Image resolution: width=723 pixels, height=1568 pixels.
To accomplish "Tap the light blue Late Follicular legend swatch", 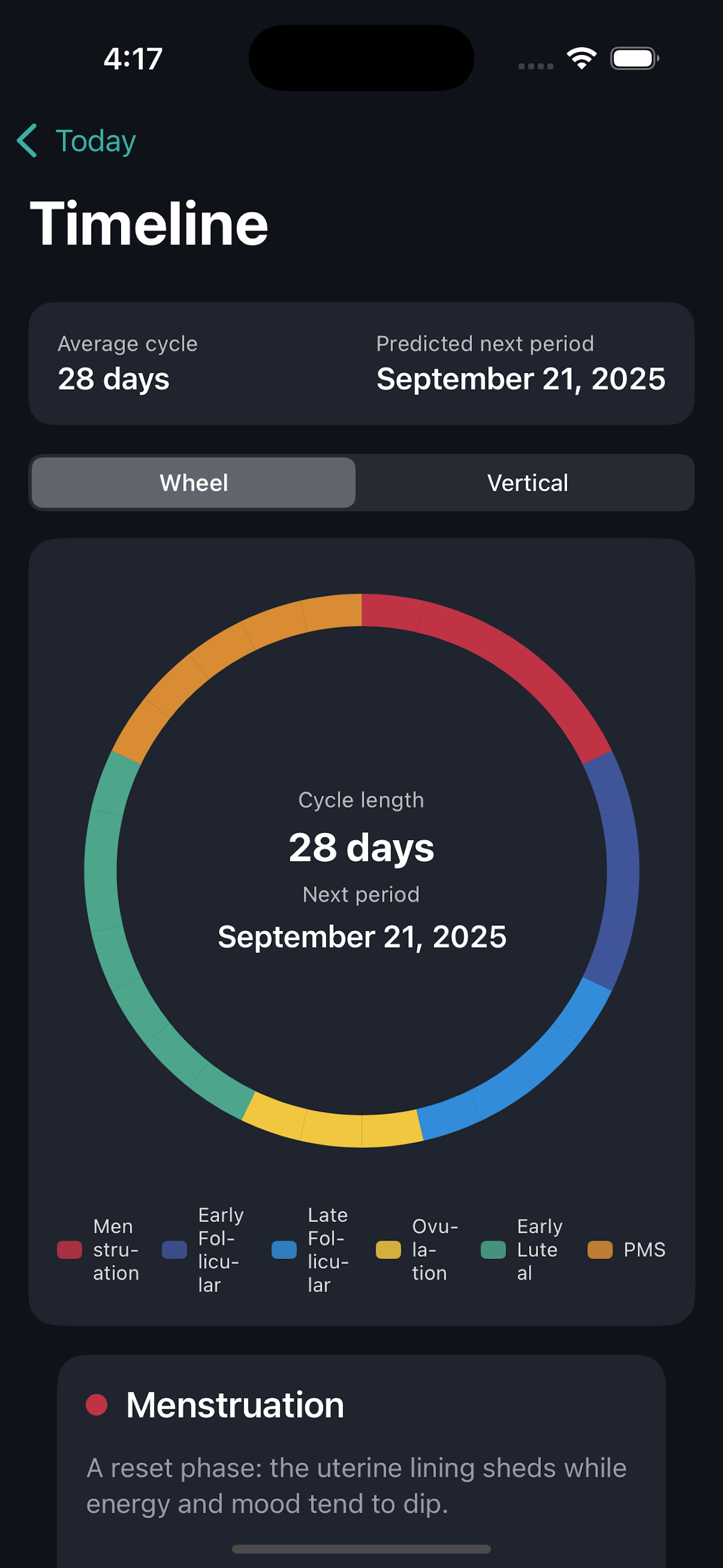I will coord(285,1249).
